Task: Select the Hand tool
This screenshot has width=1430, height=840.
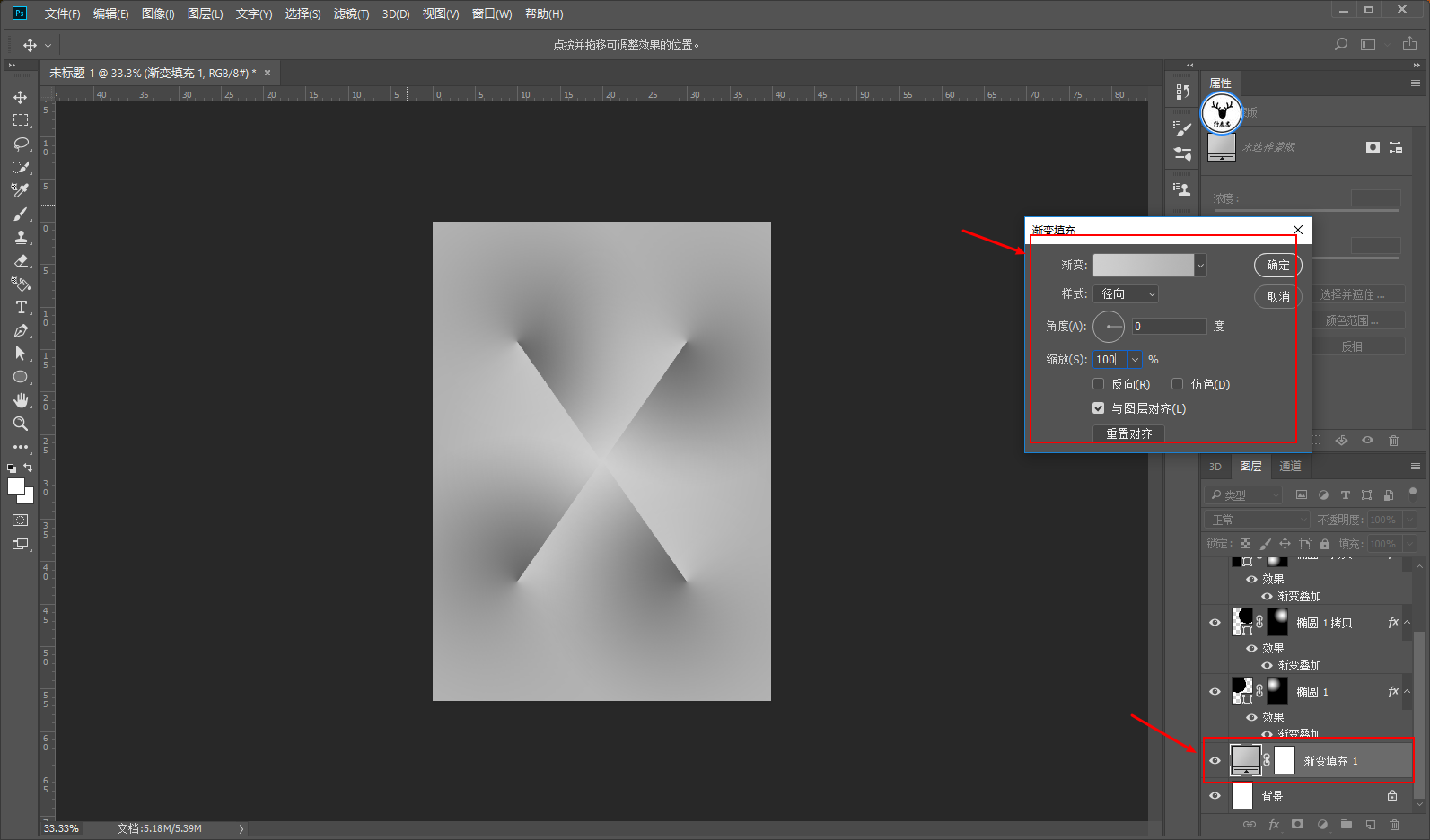Action: pyautogui.click(x=21, y=400)
